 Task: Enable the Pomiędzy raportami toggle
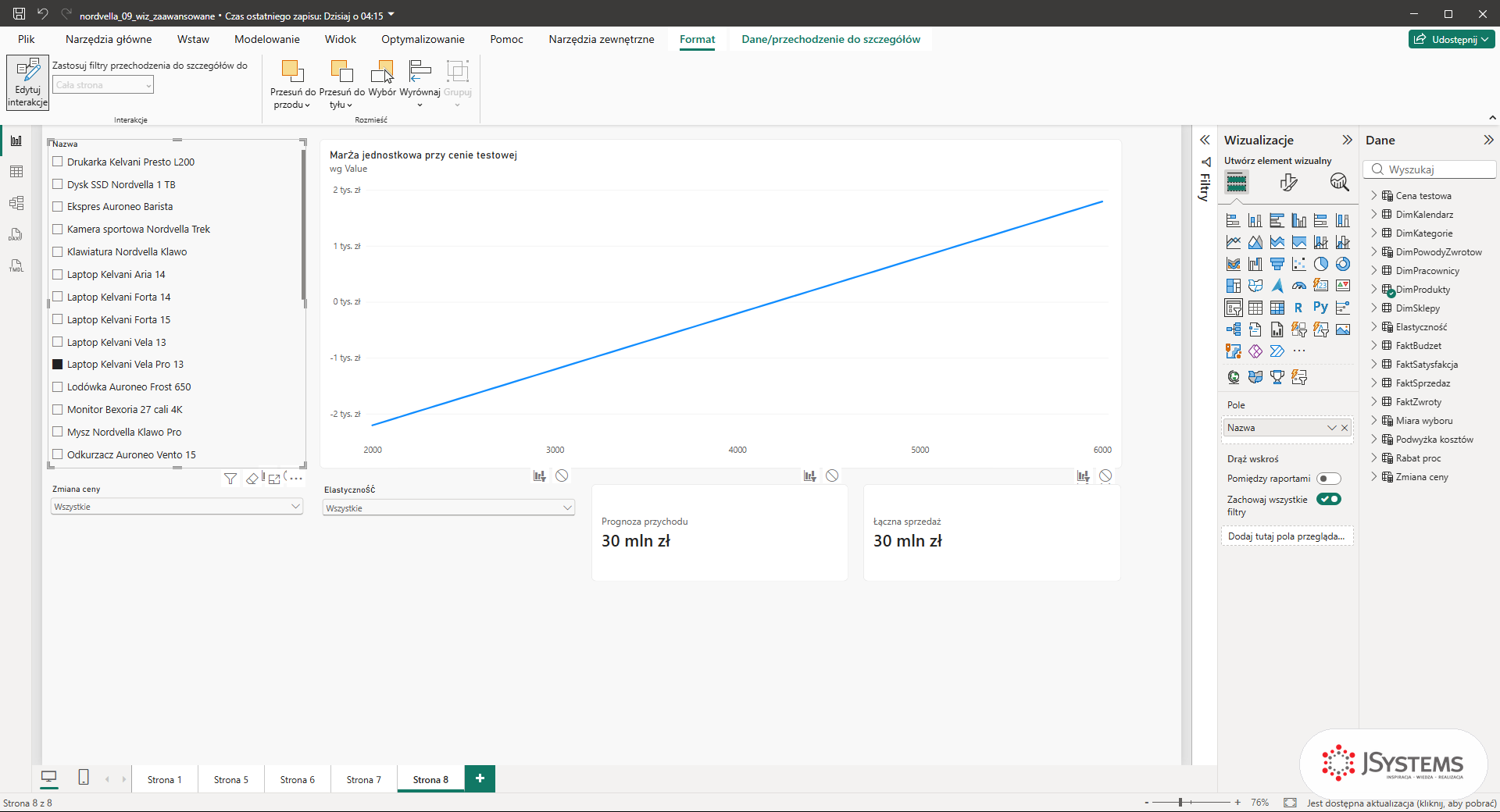click(1328, 479)
